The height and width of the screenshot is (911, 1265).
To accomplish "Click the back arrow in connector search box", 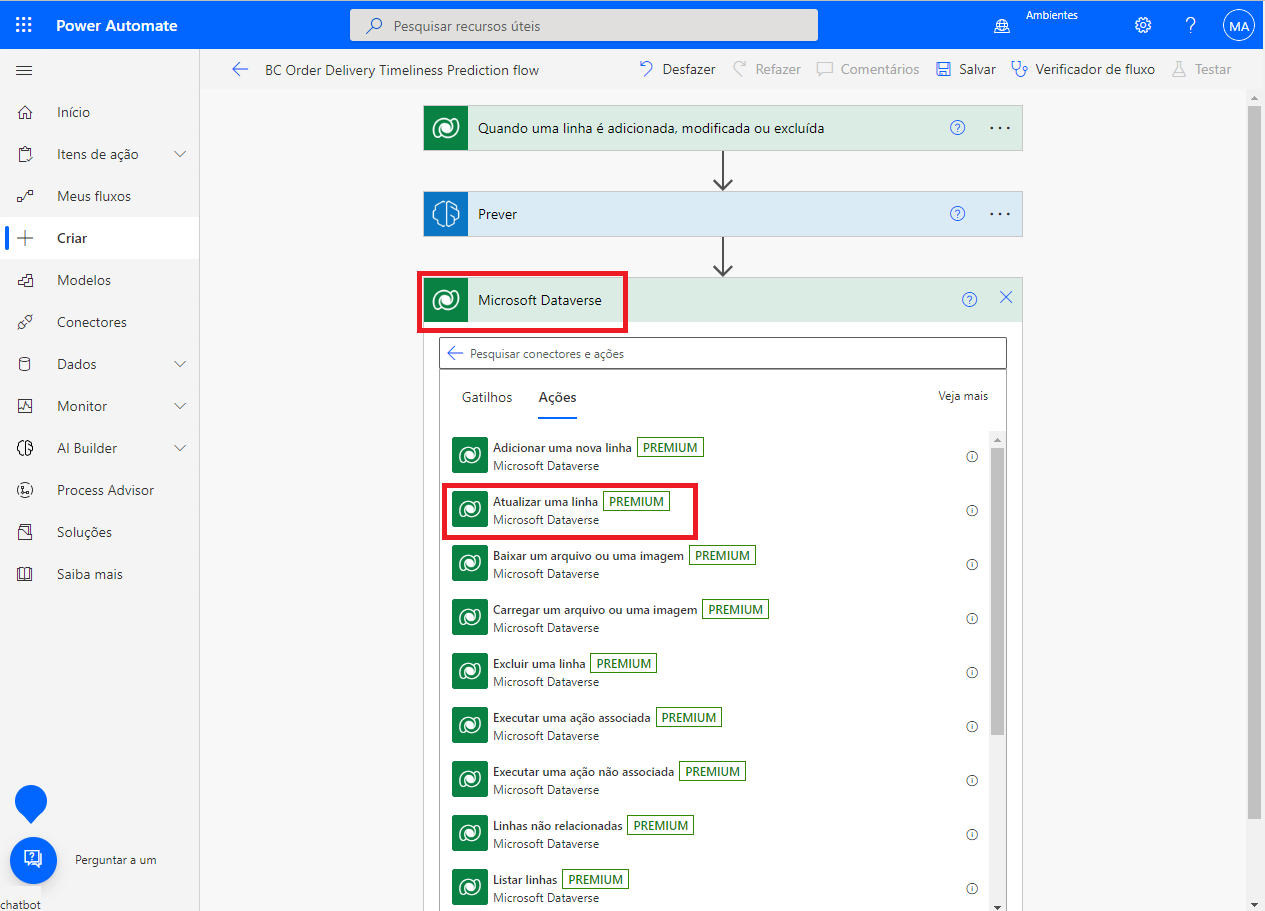I will 456,353.
